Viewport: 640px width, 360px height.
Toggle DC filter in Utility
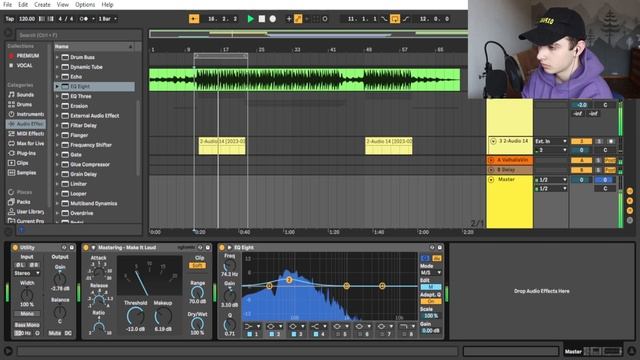point(68,333)
